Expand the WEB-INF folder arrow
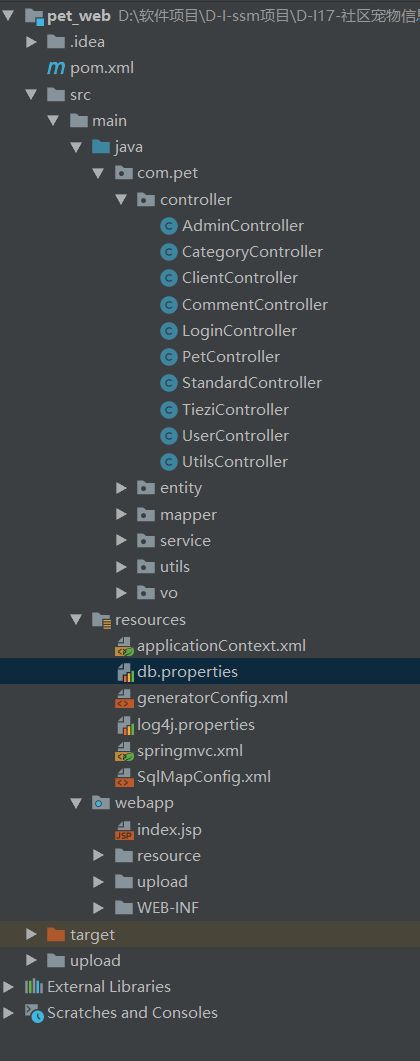The width and height of the screenshot is (420, 1061). (99, 908)
